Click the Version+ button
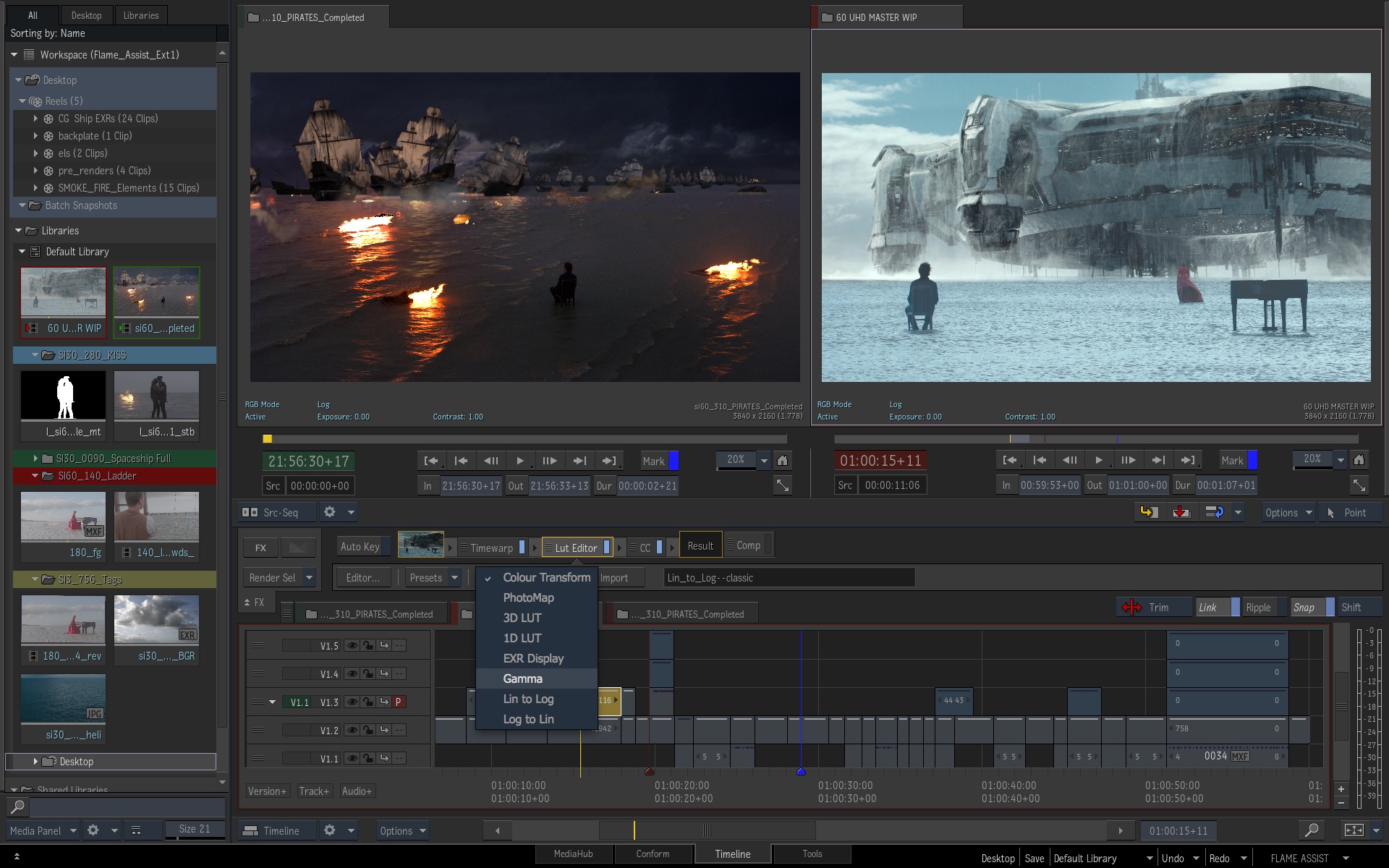 267,791
